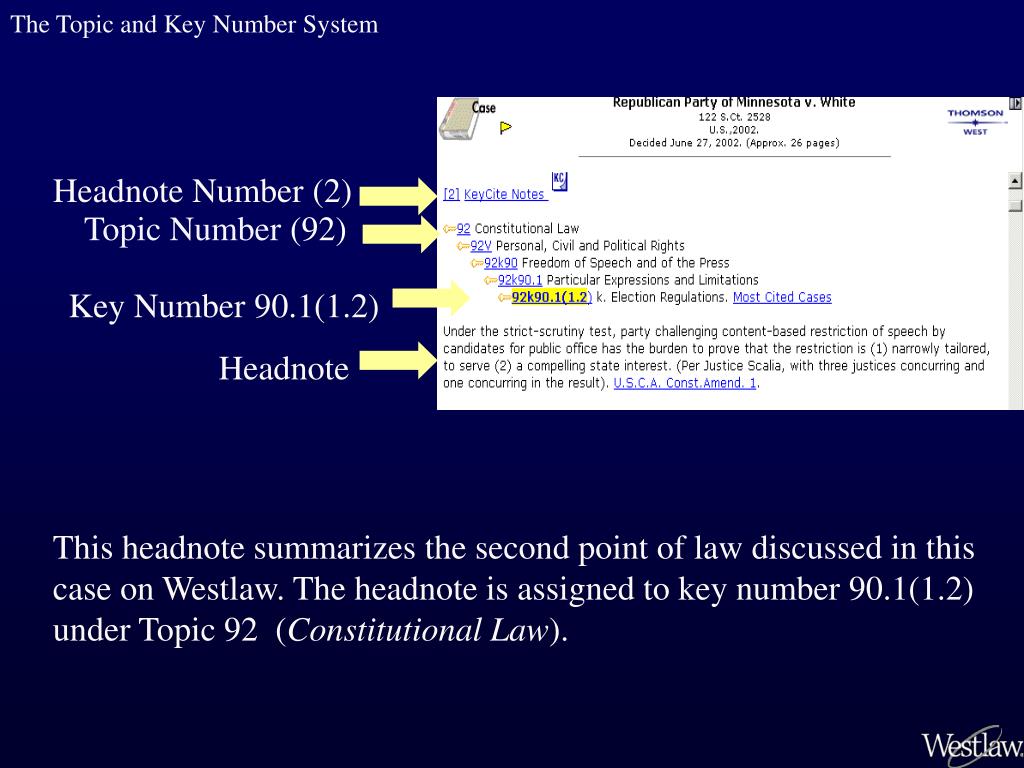Open topic link 92

(463, 229)
